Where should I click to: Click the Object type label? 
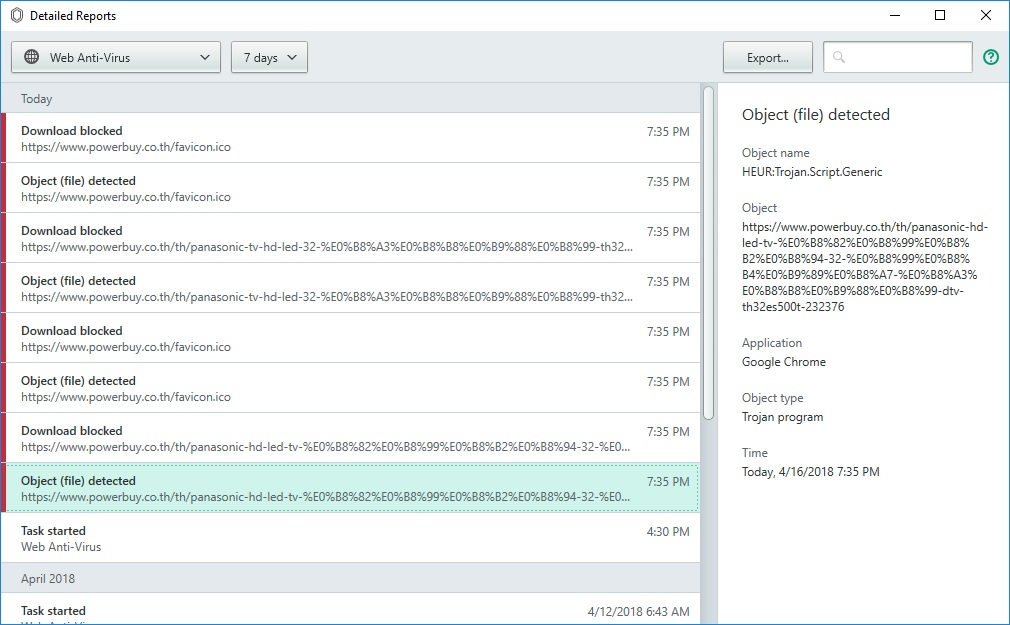[x=772, y=398]
